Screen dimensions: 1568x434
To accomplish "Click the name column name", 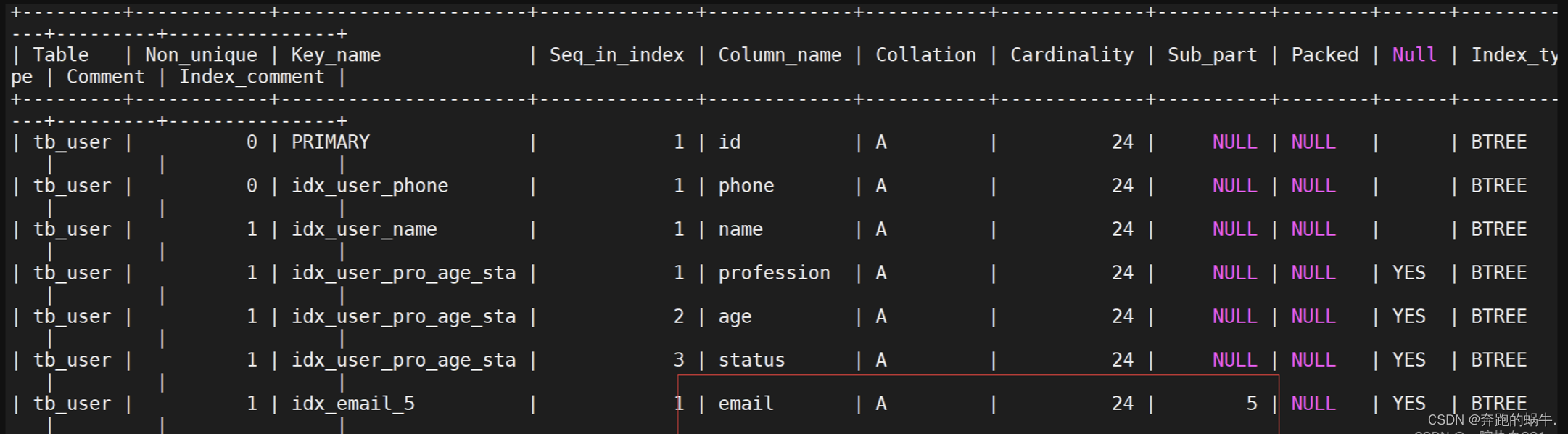I will [x=740, y=229].
